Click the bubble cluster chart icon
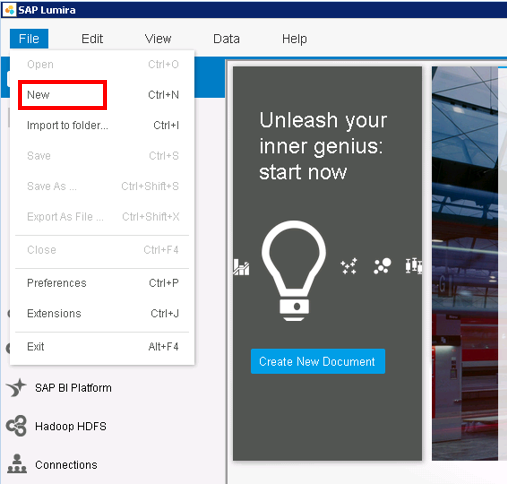 382,266
